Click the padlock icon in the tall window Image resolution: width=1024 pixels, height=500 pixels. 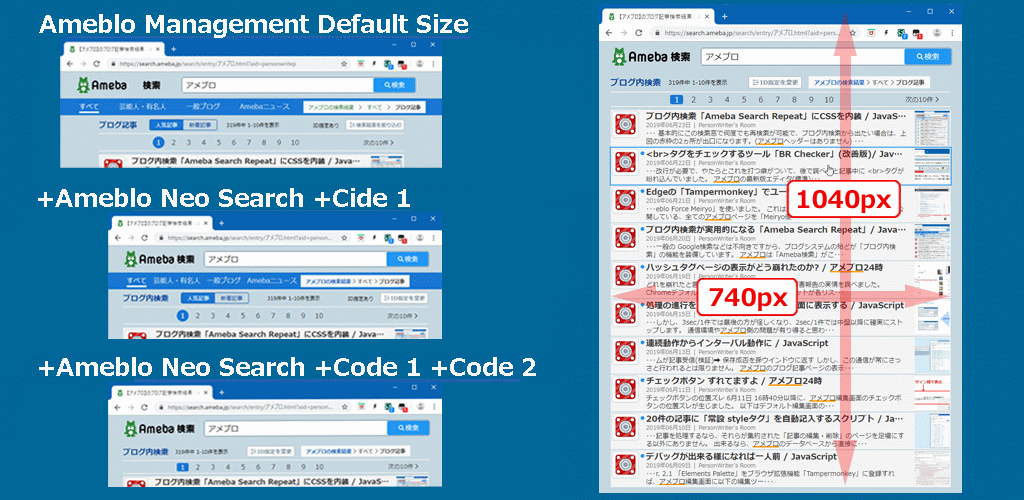[657, 33]
